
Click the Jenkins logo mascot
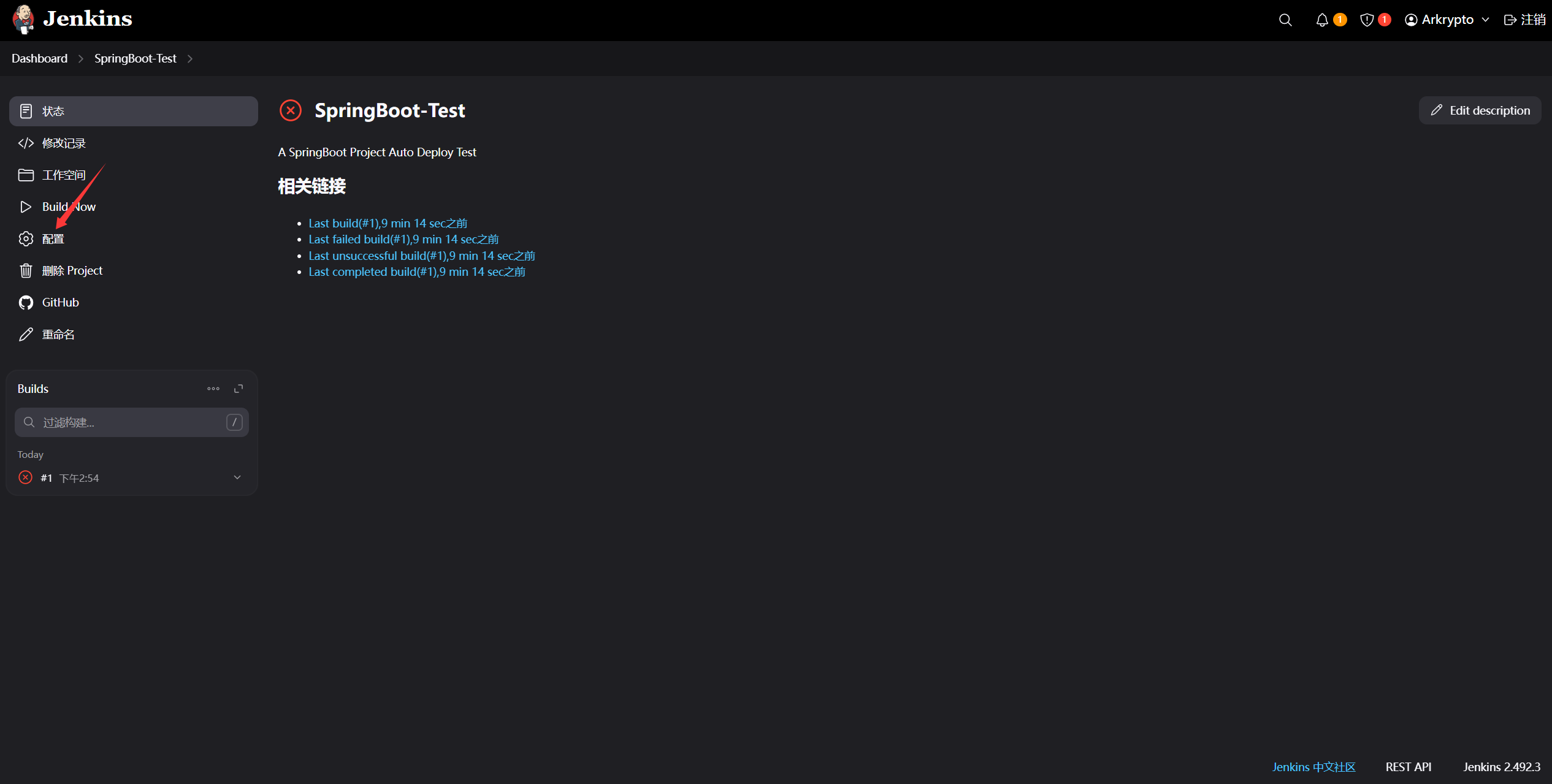(x=23, y=19)
